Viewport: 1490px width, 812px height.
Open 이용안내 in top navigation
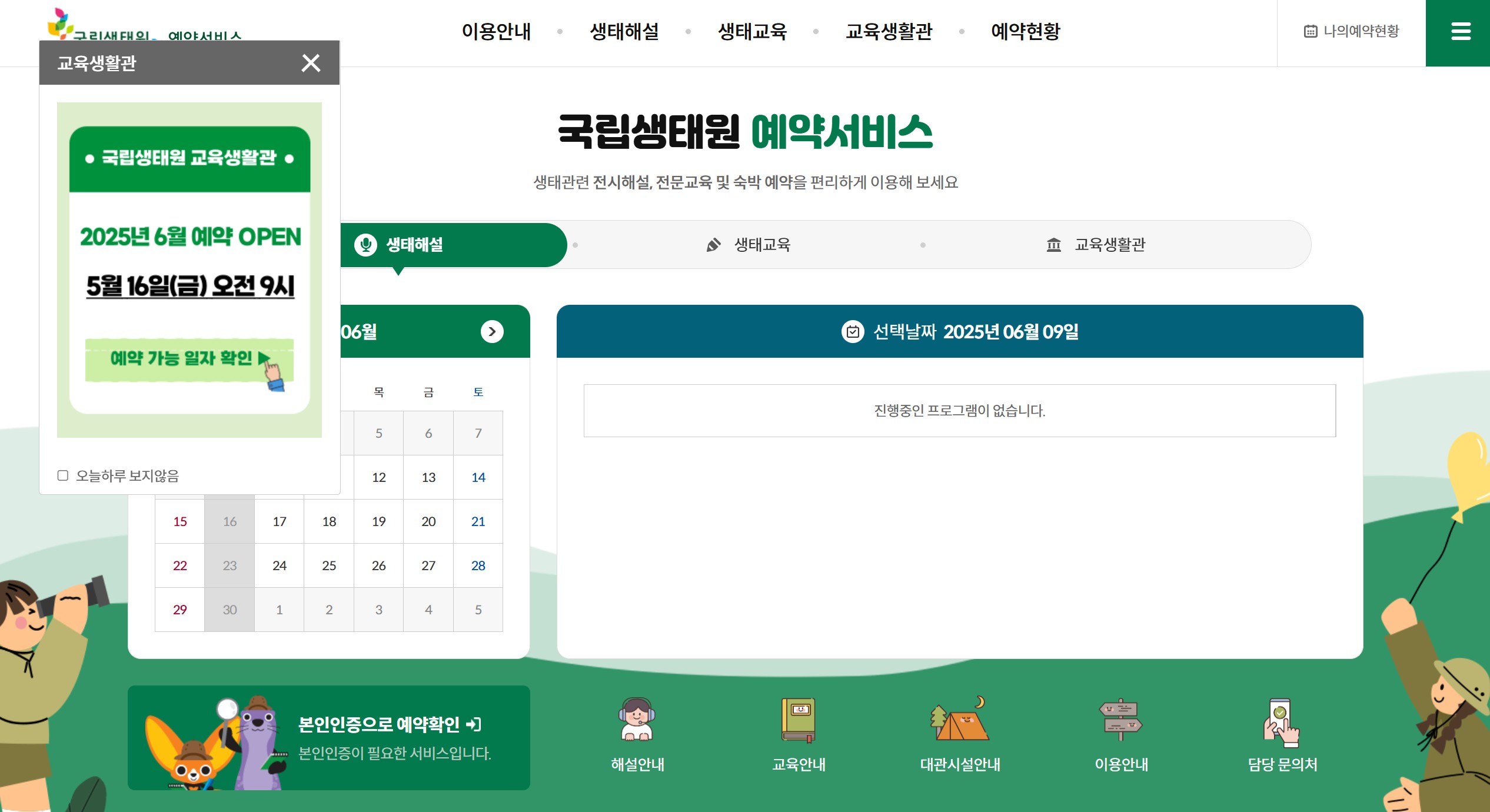496,31
